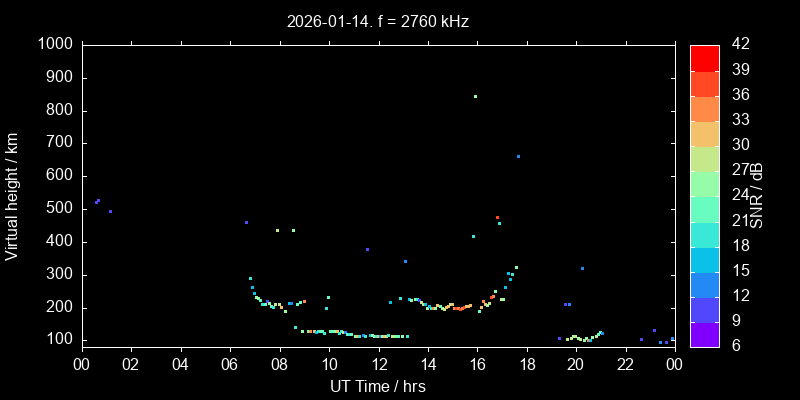Click the 'UT Time / hrs' axis label
This screenshot has height=400, width=800.
377,386
